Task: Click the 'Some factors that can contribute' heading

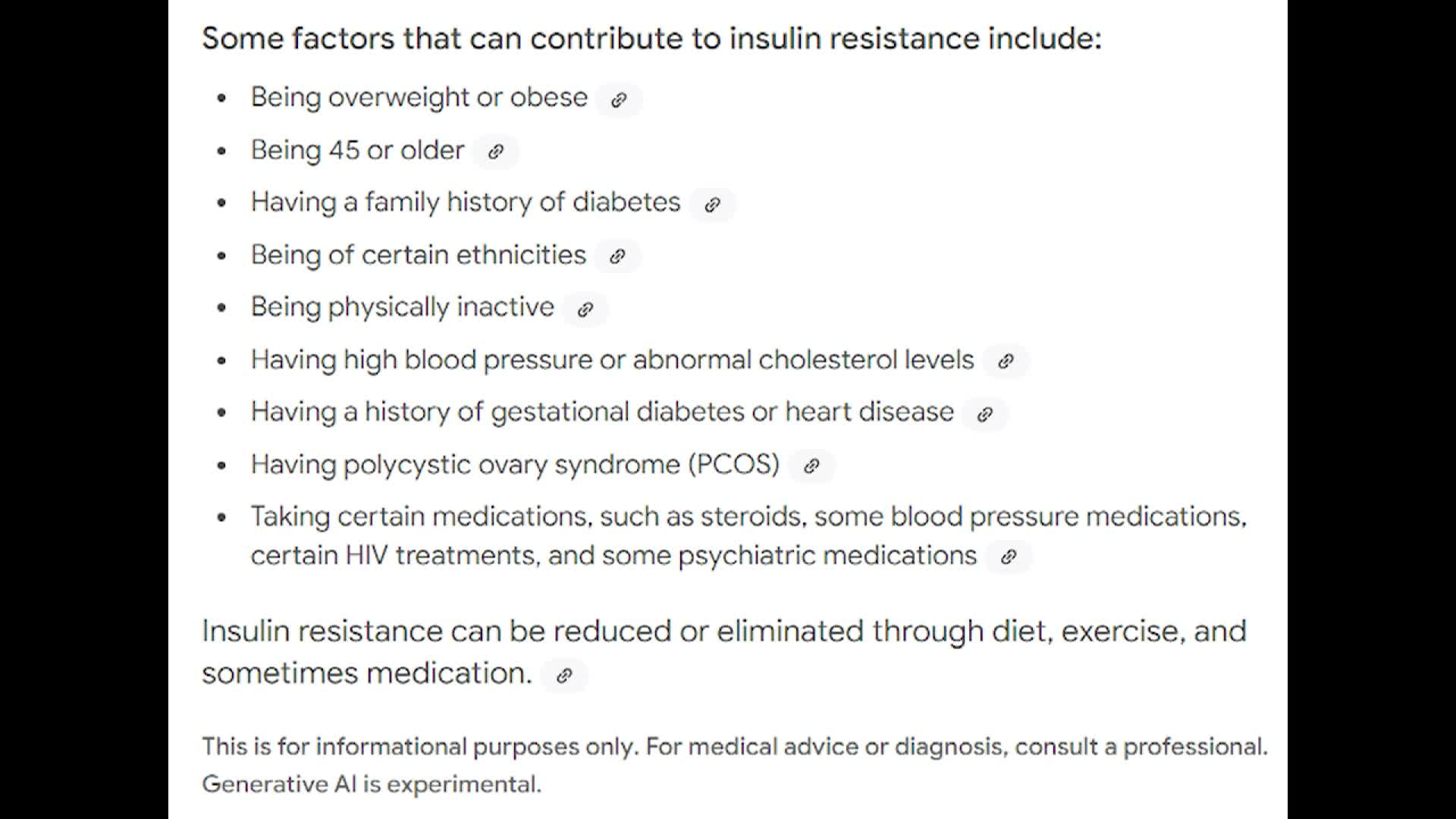Action: (x=651, y=38)
